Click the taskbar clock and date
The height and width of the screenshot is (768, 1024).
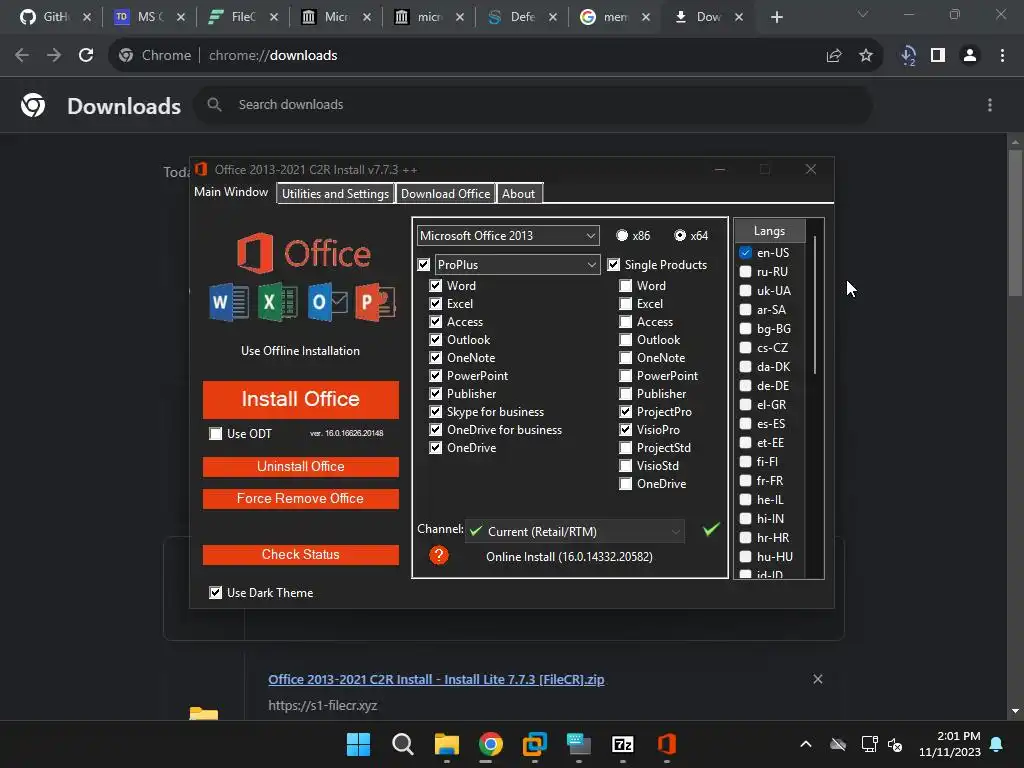coord(950,744)
